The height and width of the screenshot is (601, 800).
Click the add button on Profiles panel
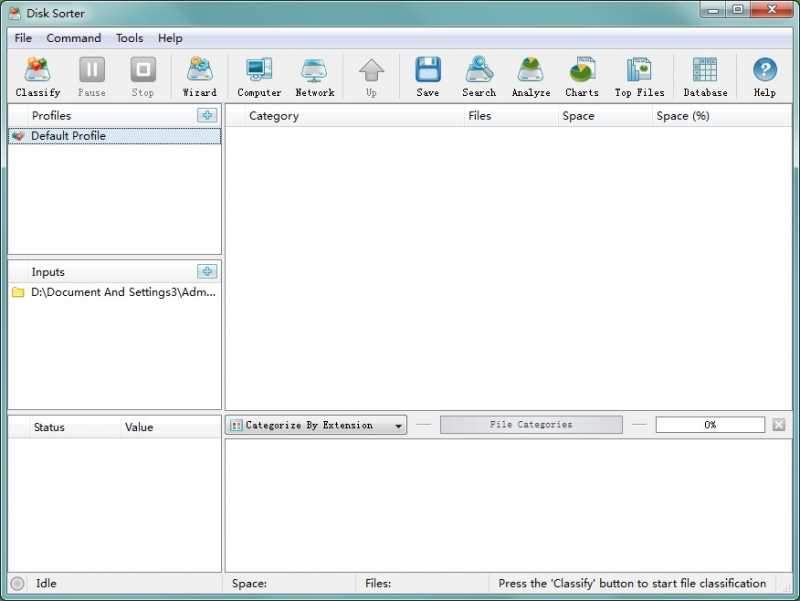click(x=207, y=115)
